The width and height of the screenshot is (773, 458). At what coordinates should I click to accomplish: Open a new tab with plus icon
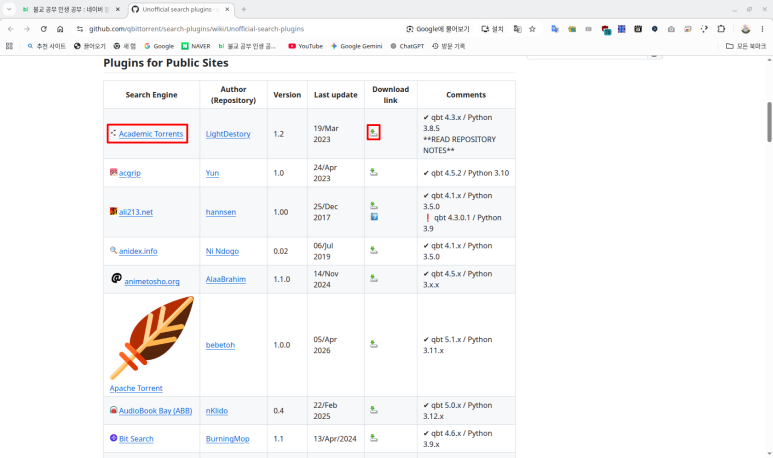pos(244,9)
